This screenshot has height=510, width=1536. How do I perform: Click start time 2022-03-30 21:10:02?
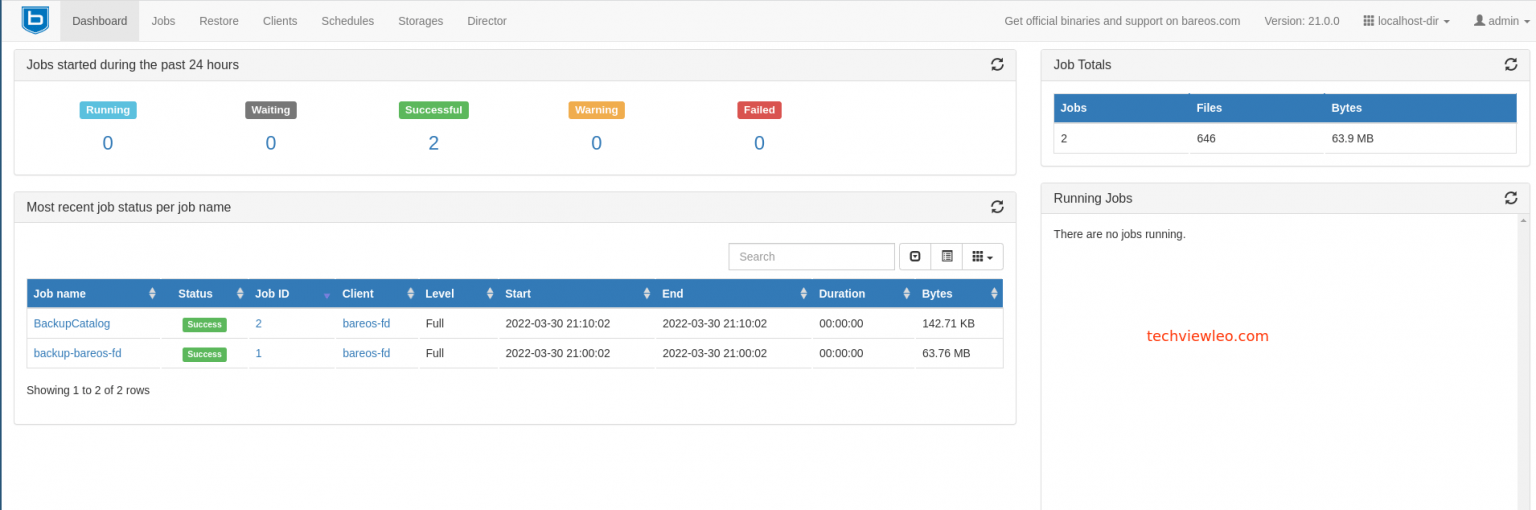tap(558, 324)
